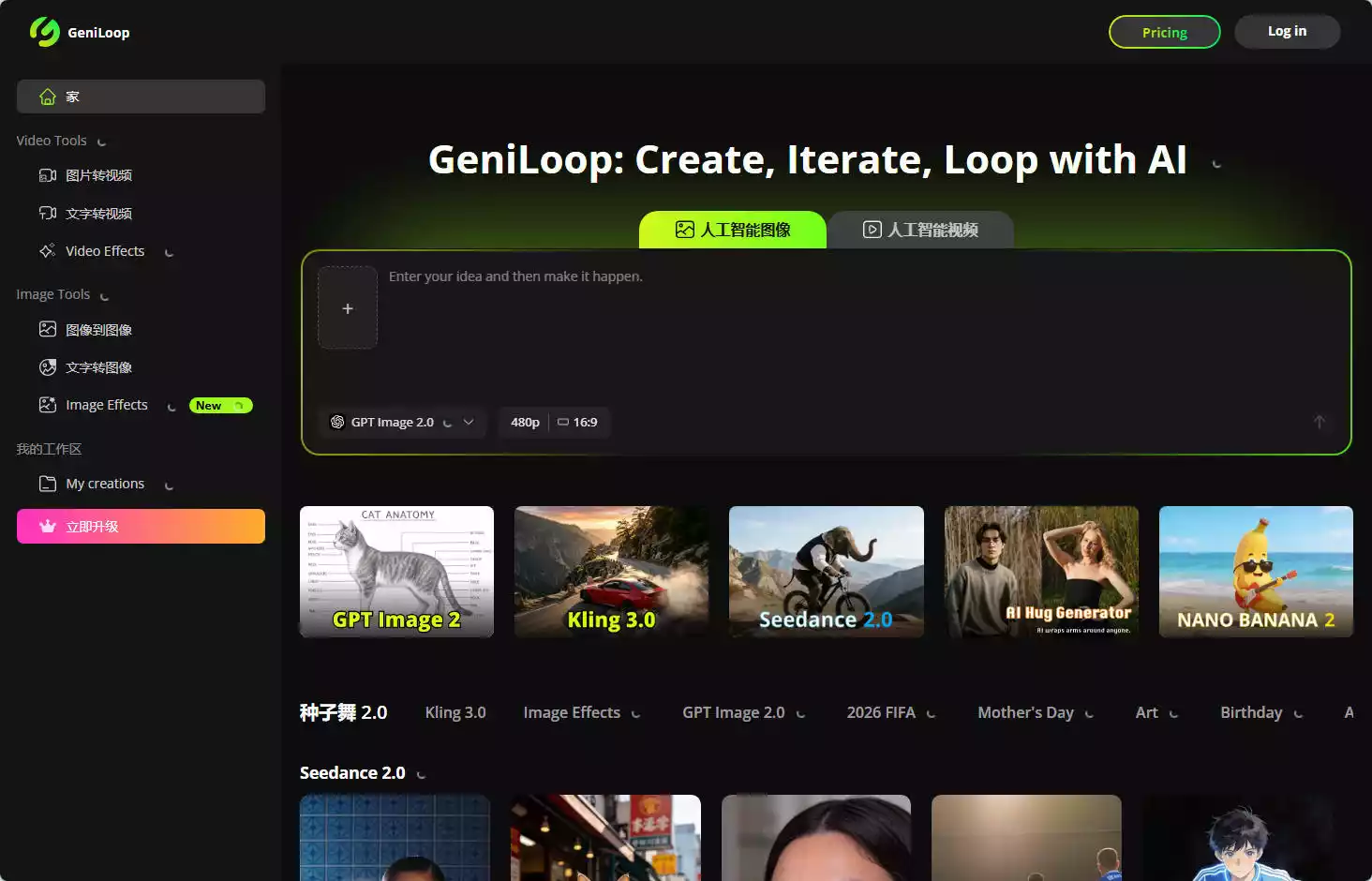Click the Seedance 2.0 section heading
The image size is (1372, 881).
(x=352, y=772)
